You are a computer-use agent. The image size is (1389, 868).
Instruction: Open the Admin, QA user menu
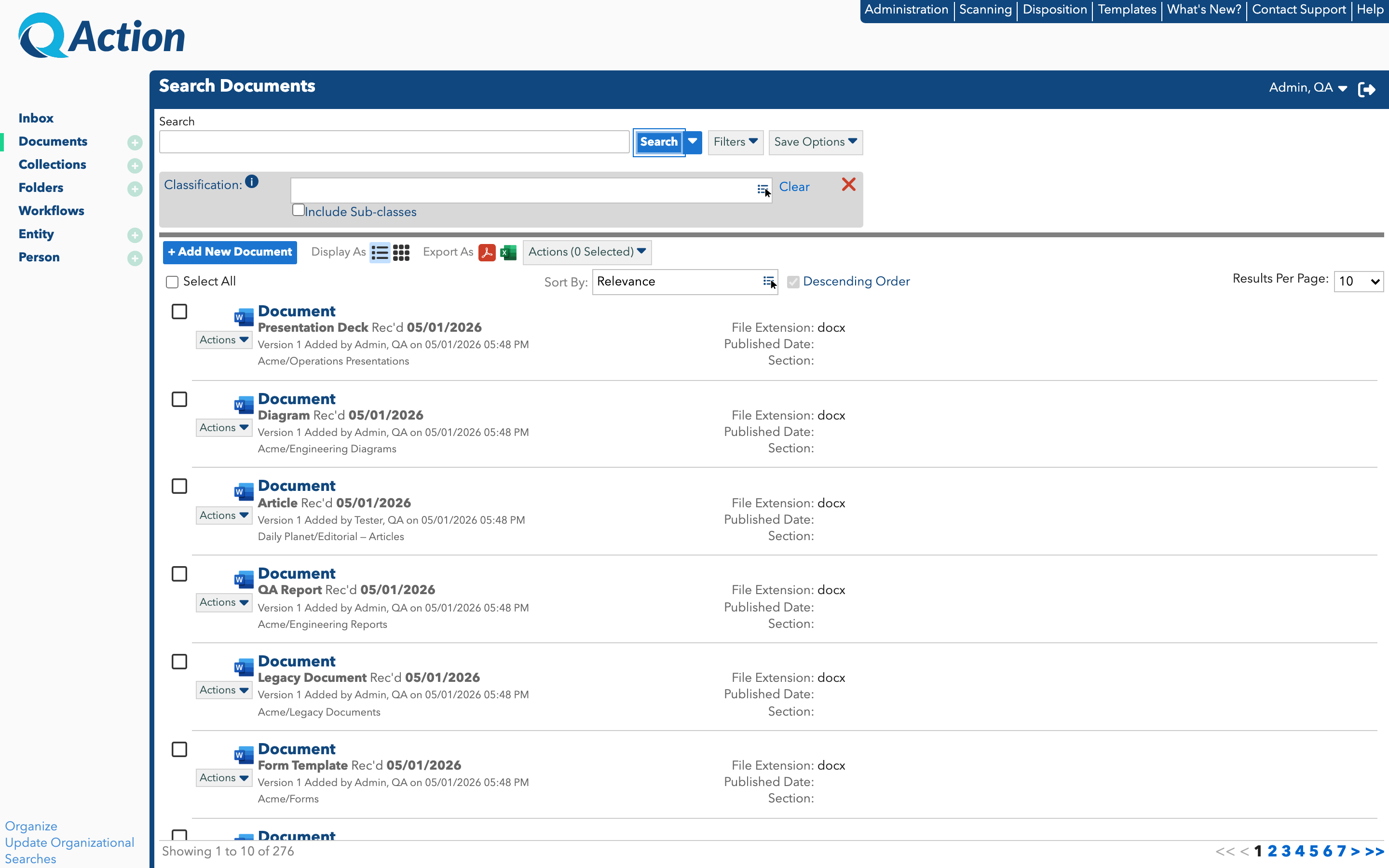[x=1307, y=88]
